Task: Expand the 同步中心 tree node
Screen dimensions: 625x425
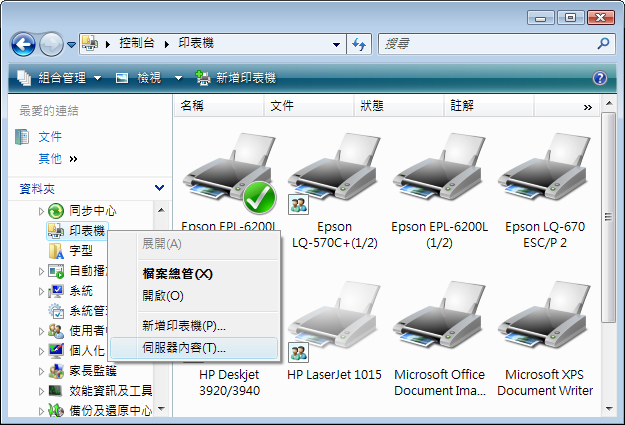Action: pyautogui.click(x=41, y=211)
